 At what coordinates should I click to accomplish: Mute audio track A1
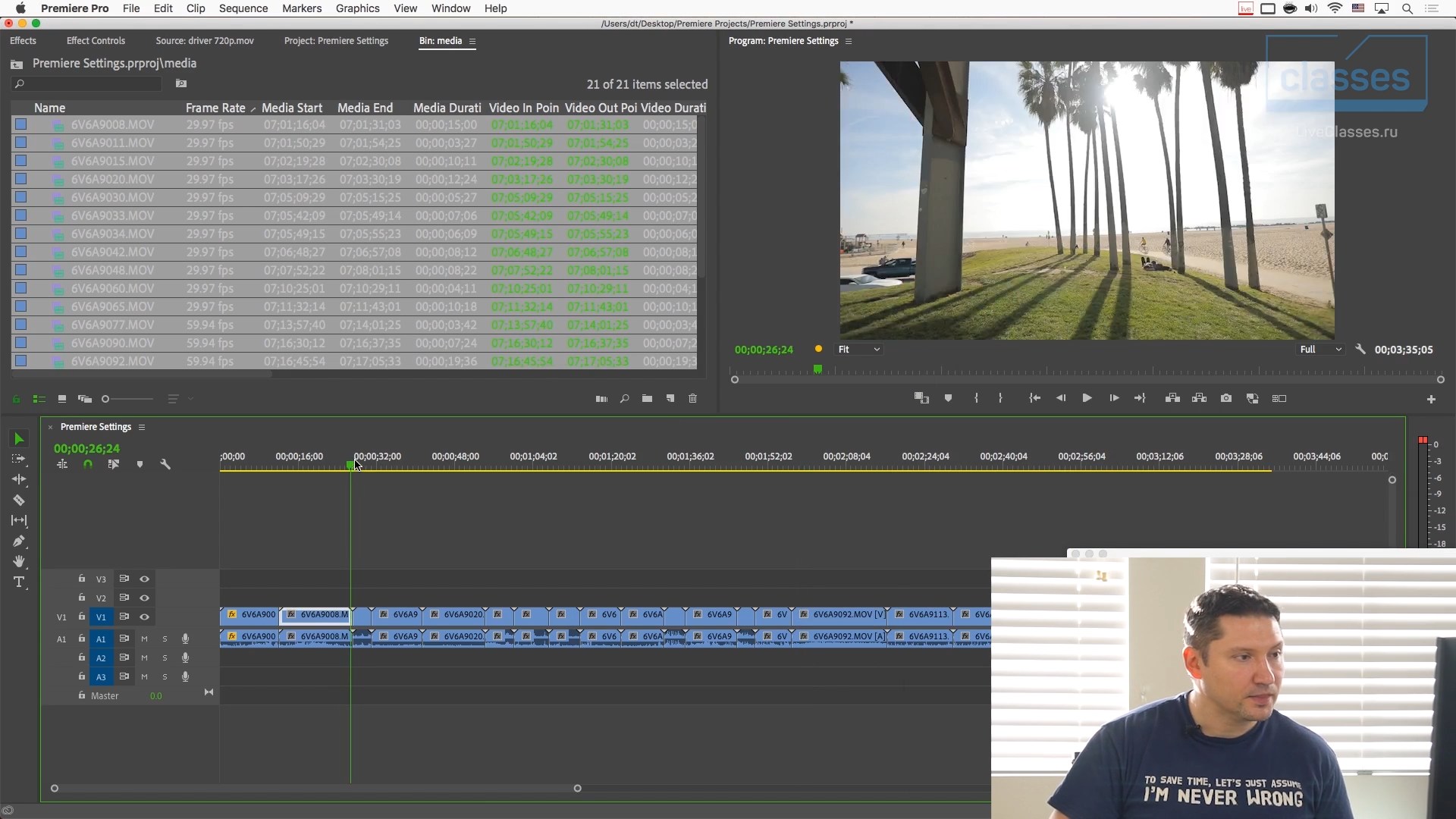coord(144,639)
